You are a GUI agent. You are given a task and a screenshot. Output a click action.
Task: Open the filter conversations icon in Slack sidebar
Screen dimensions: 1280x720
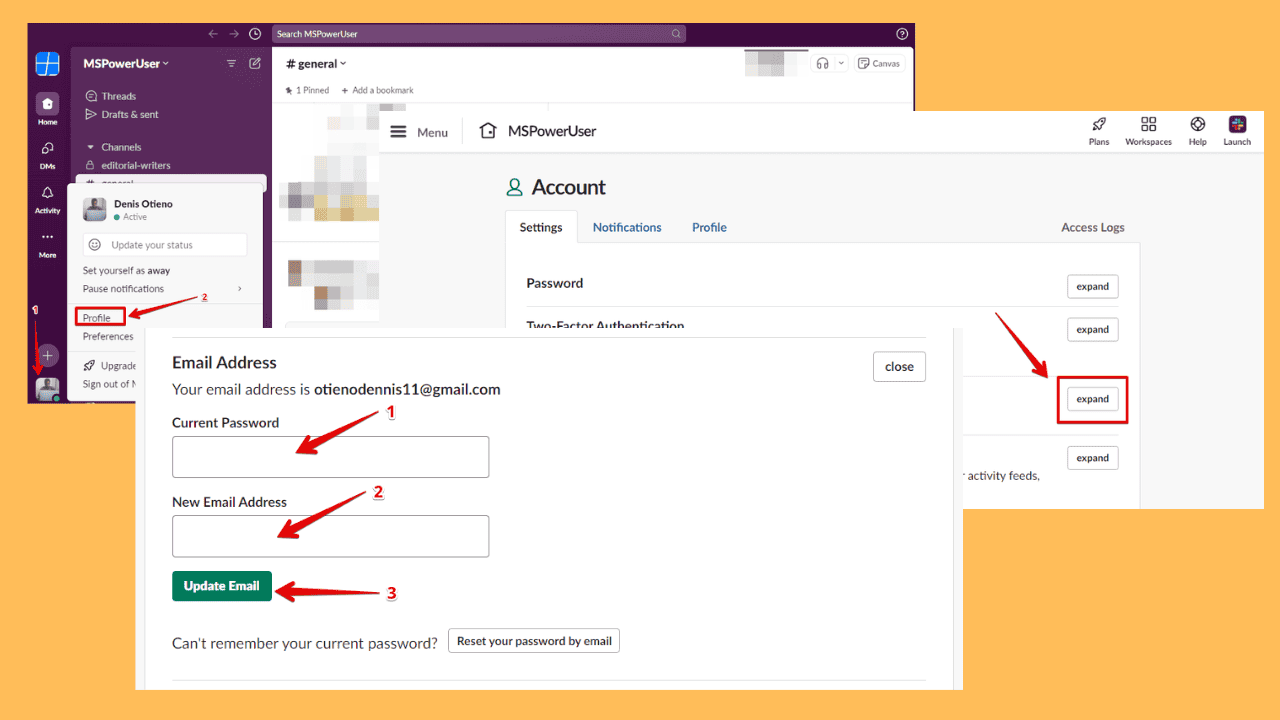(x=232, y=64)
